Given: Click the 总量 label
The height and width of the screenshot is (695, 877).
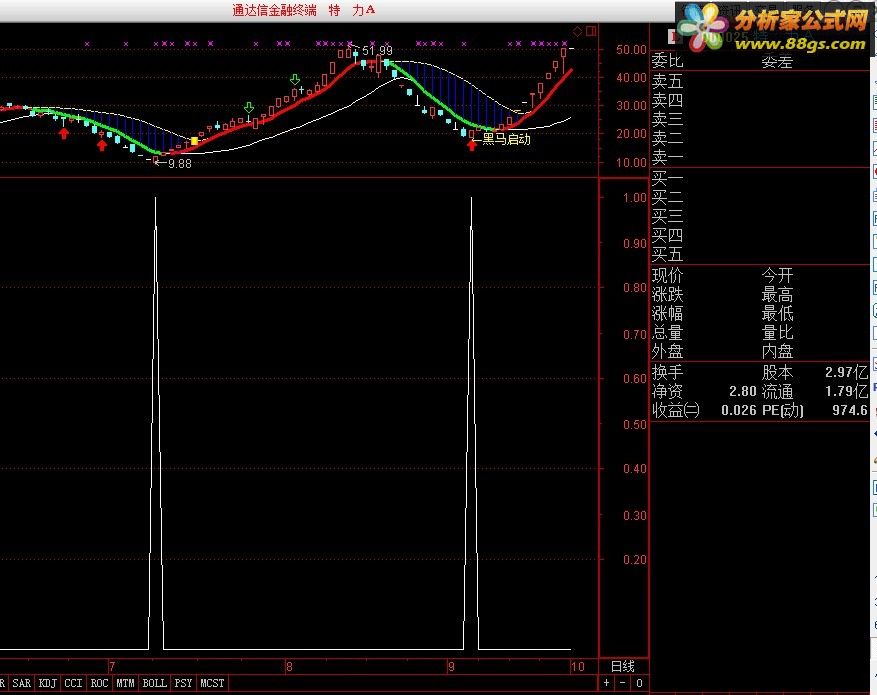Looking at the screenshot, I should point(667,333).
